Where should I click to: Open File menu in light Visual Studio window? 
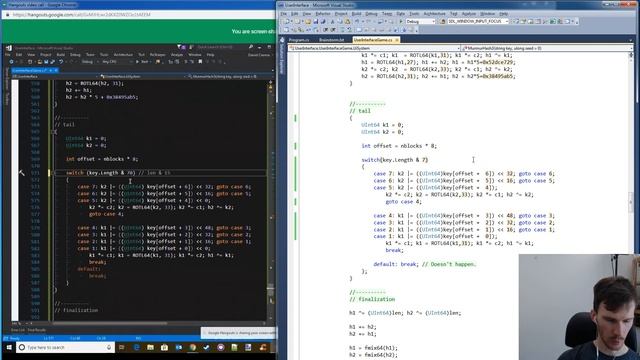click(x=284, y=14)
